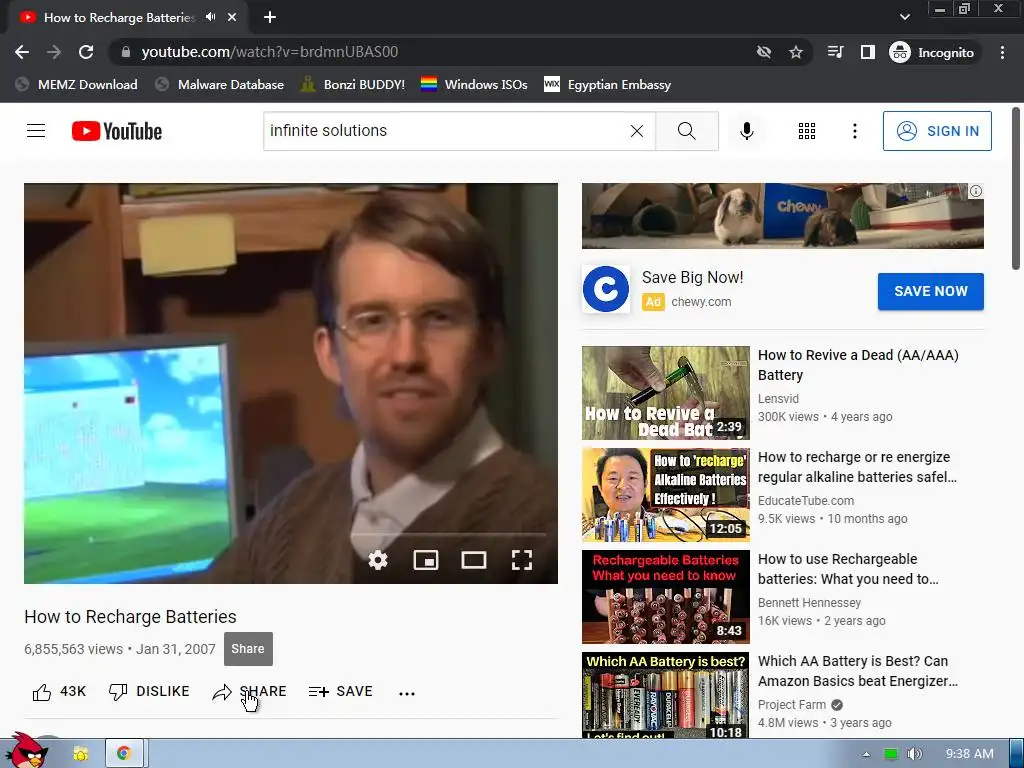Mute tab via speaker icon

tap(210, 17)
